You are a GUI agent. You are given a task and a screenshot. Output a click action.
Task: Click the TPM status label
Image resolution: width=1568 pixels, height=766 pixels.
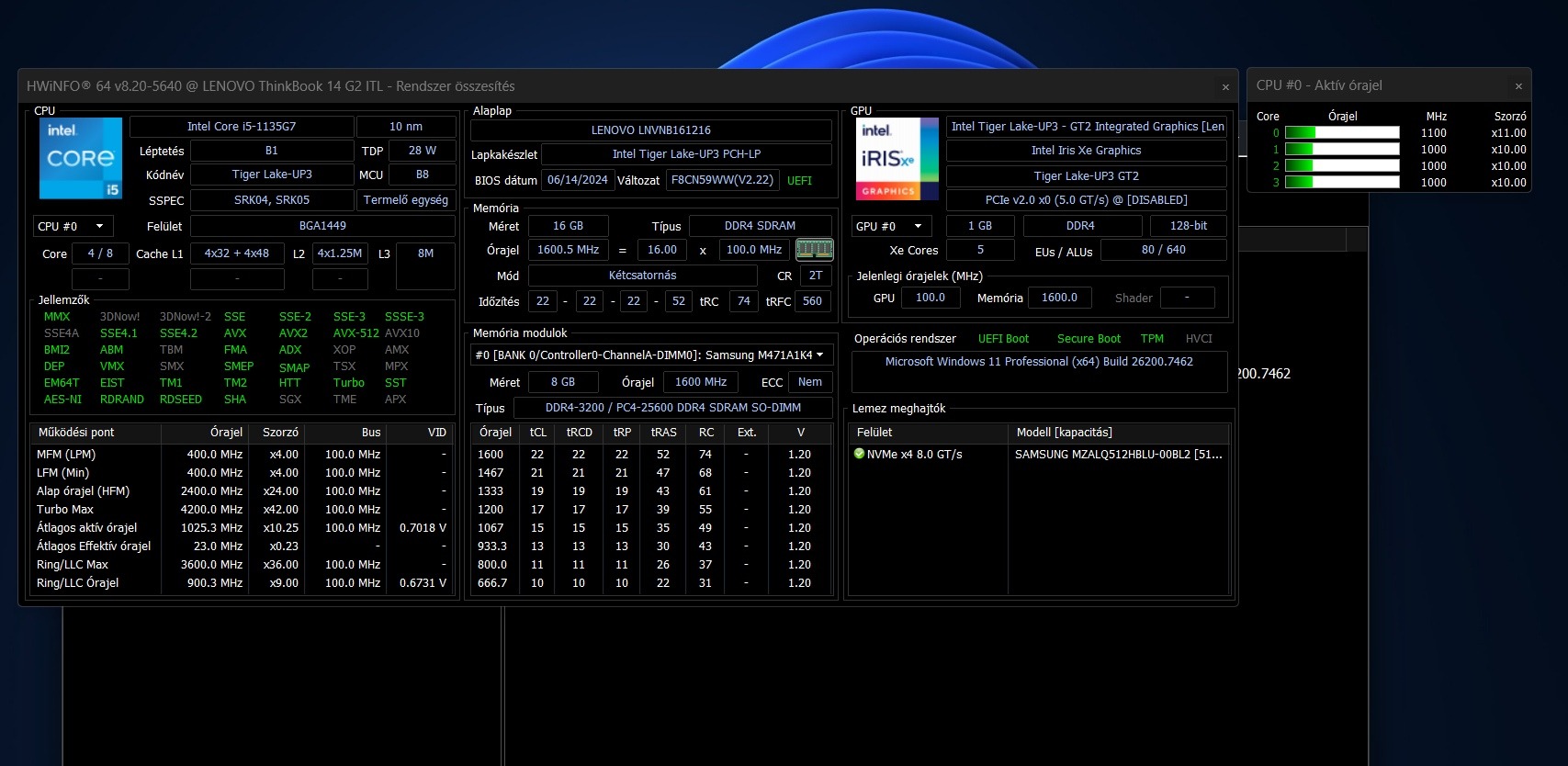(1152, 339)
